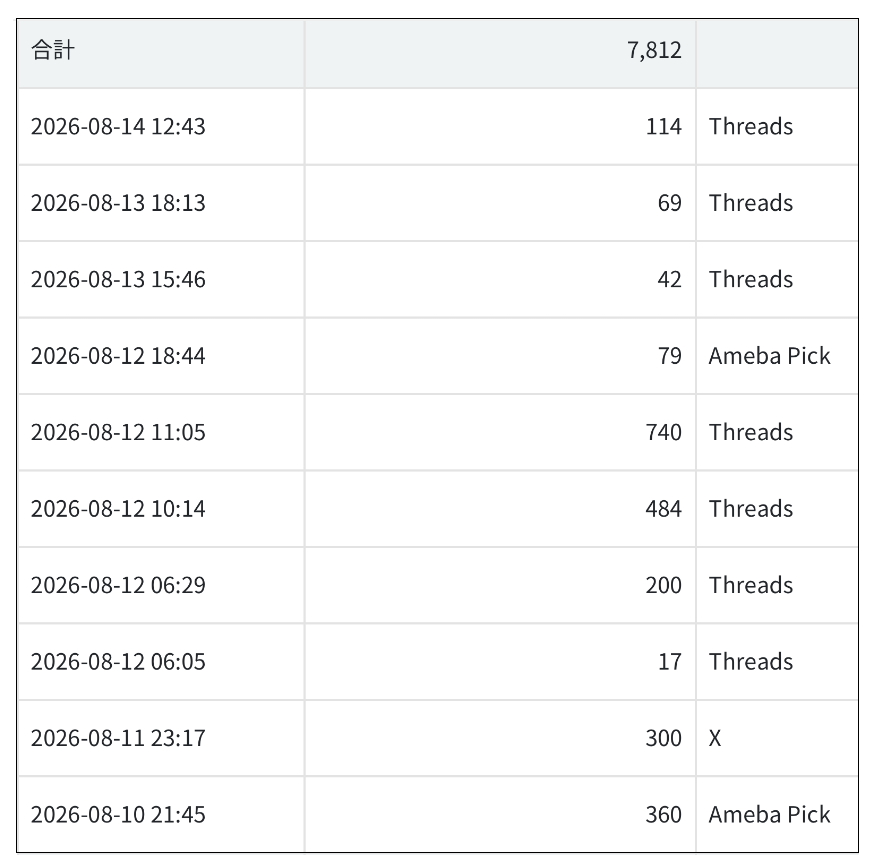Screen dimensions: 874x868
Task: Select date cell 2026-08-12 06:29
Action: pyautogui.click(x=161, y=585)
